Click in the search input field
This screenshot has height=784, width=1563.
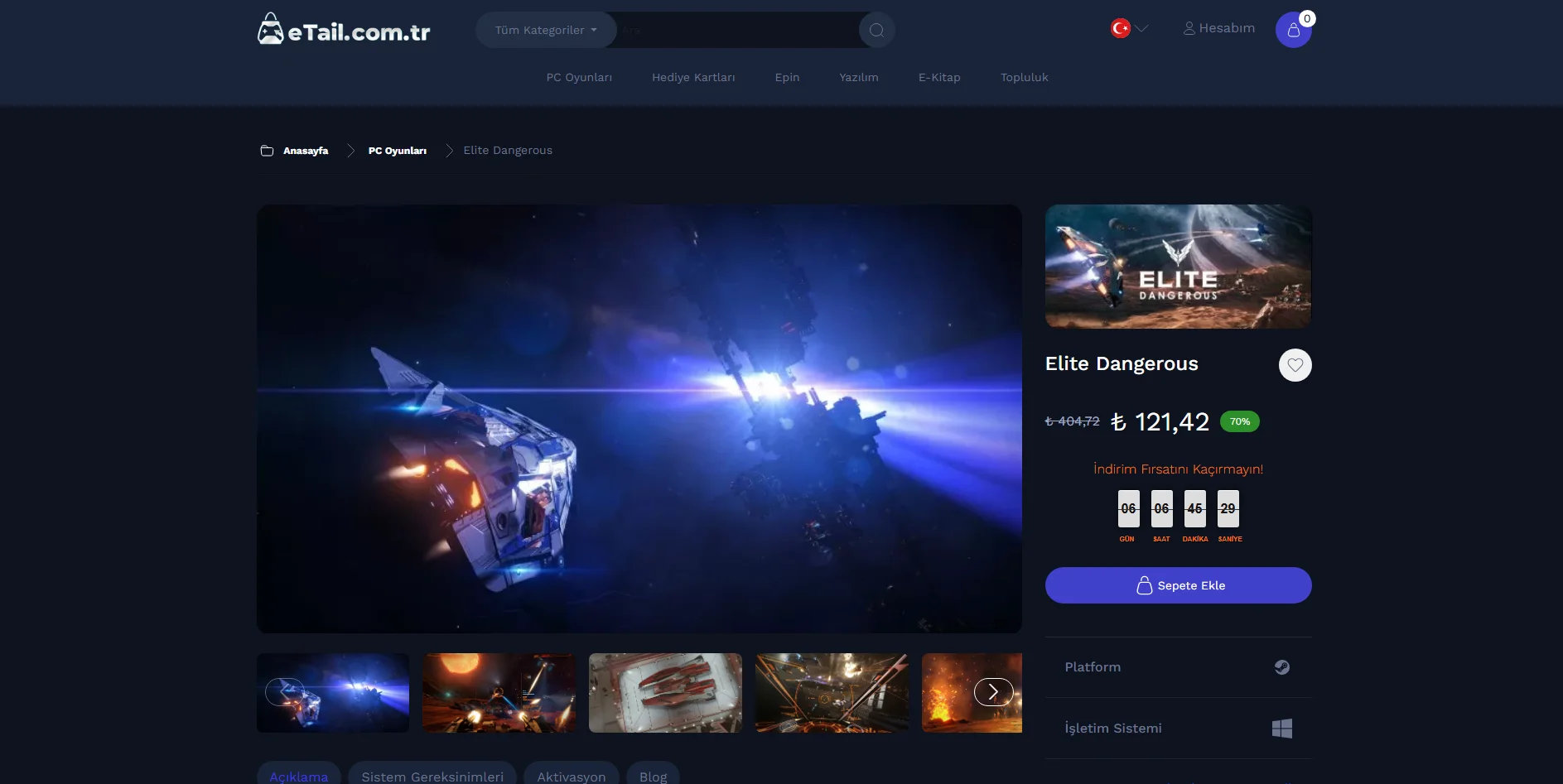click(x=737, y=30)
